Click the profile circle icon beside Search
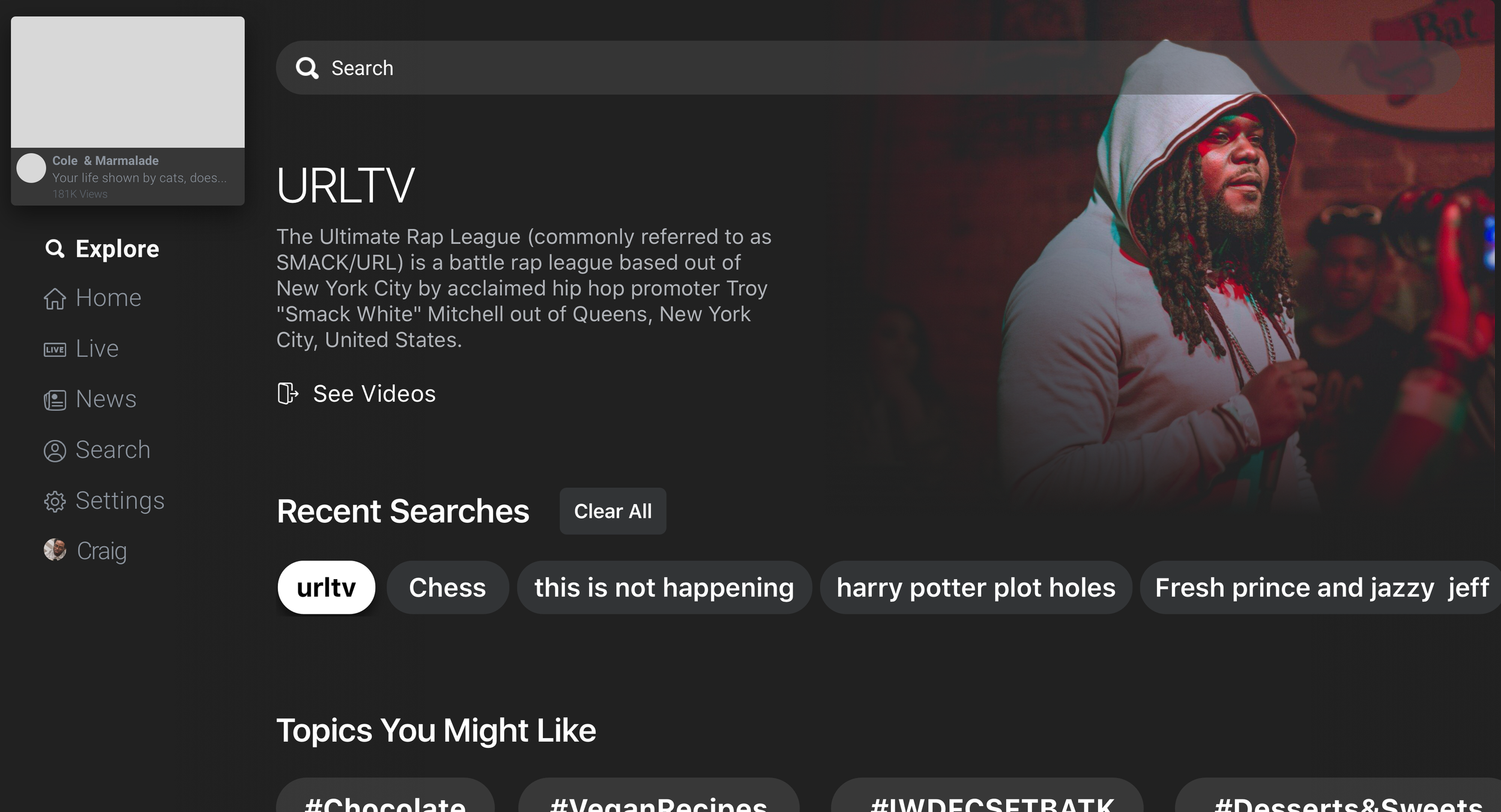 click(55, 451)
